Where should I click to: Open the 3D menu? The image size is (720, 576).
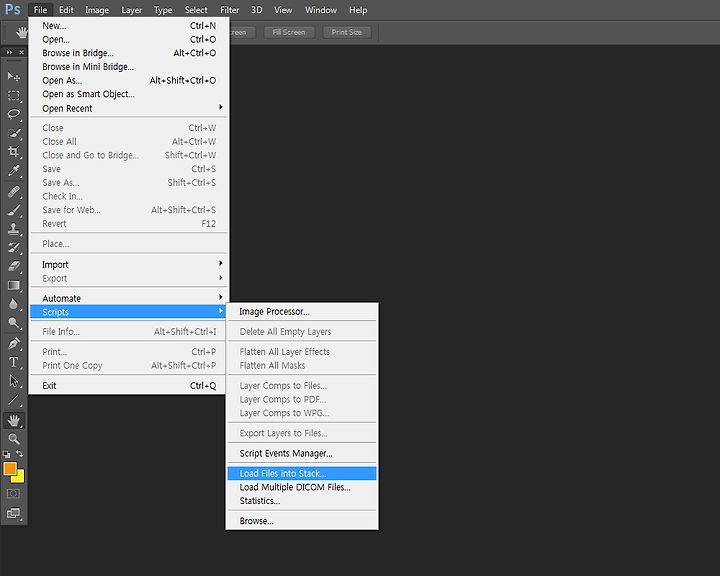click(257, 10)
